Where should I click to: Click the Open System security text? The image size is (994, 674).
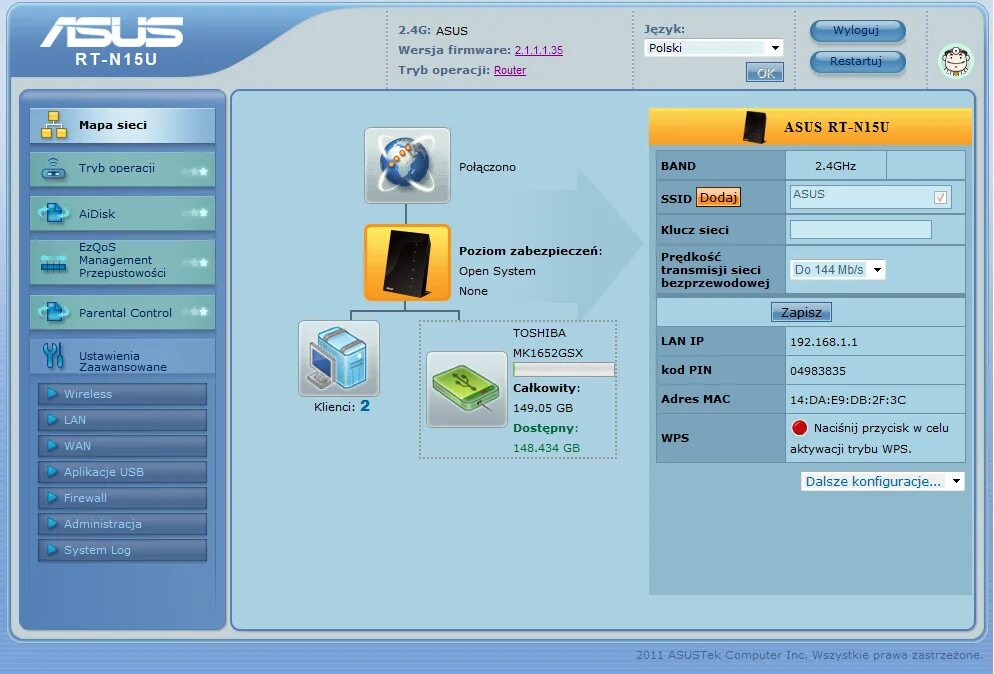coord(497,271)
